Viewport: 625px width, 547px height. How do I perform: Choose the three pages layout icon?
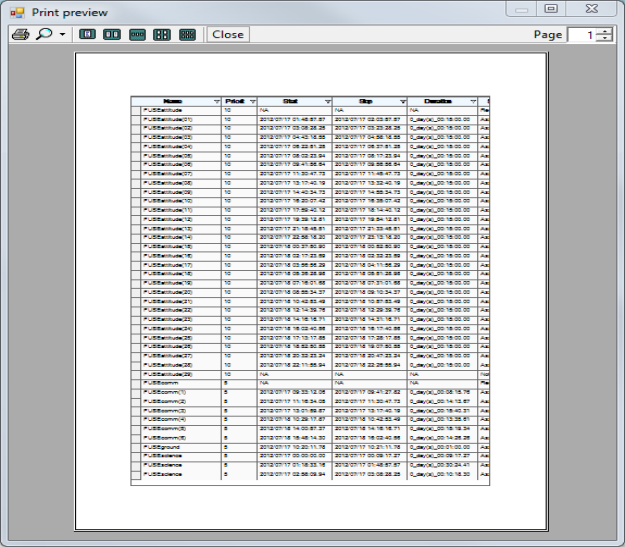pos(137,34)
